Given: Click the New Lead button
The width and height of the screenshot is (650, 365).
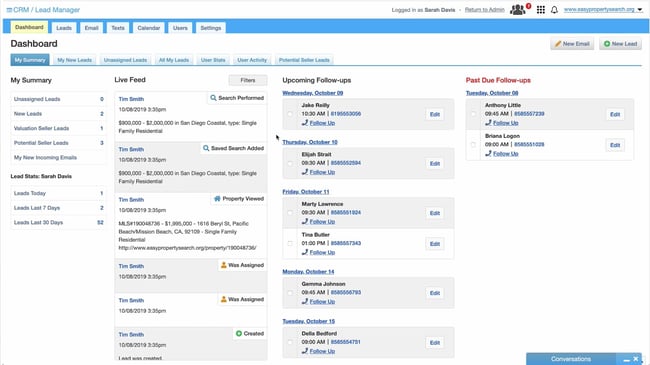Looking at the screenshot, I should point(620,44).
